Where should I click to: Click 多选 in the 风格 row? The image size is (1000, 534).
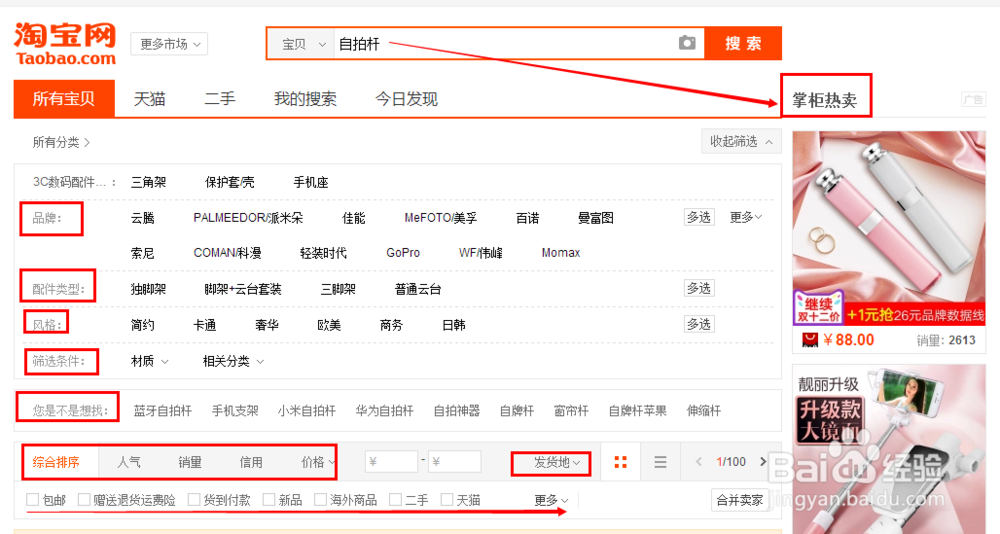coord(699,324)
